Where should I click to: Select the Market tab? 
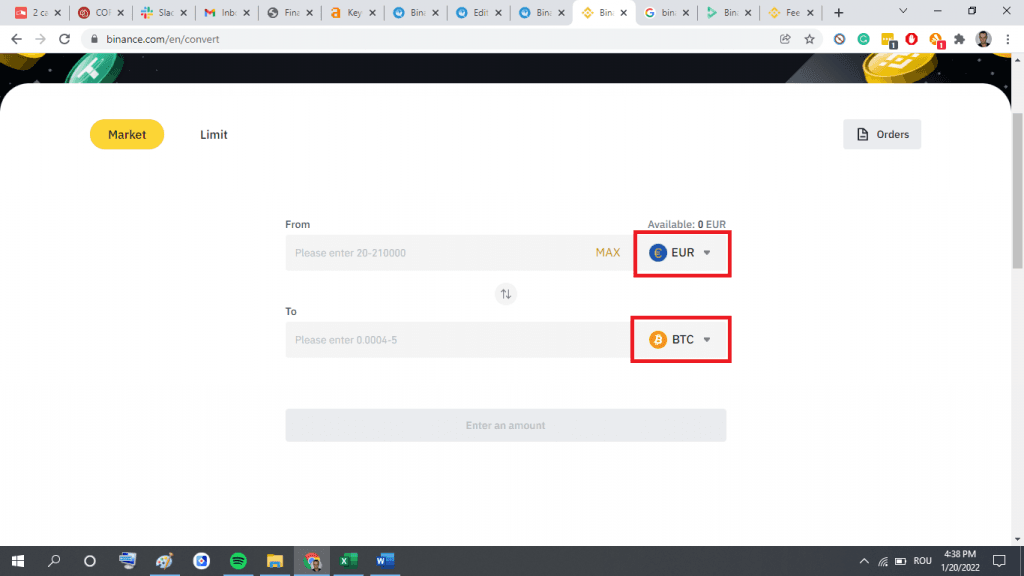pos(127,134)
